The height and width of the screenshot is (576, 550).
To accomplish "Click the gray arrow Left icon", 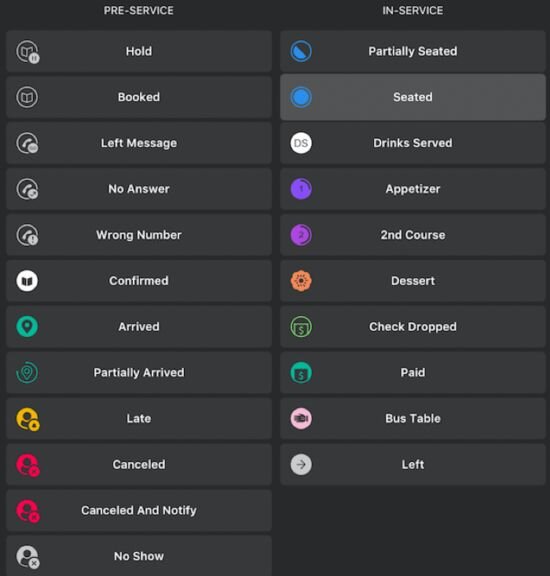I will (301, 464).
